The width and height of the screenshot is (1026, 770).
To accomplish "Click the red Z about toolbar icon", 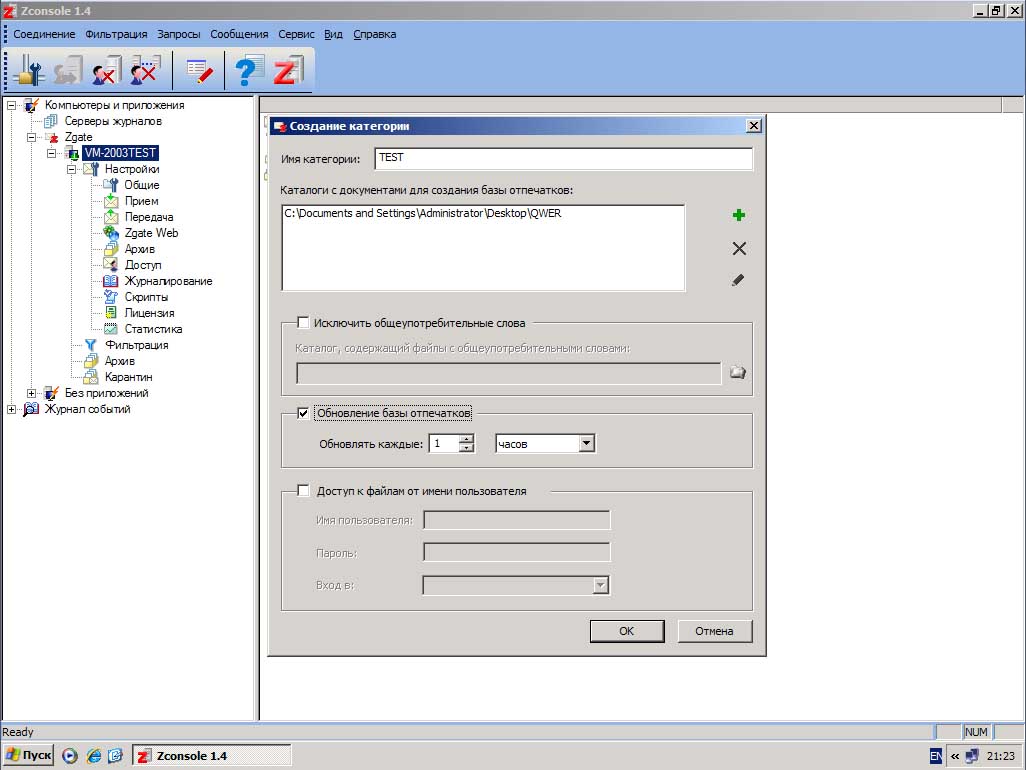I will point(289,71).
